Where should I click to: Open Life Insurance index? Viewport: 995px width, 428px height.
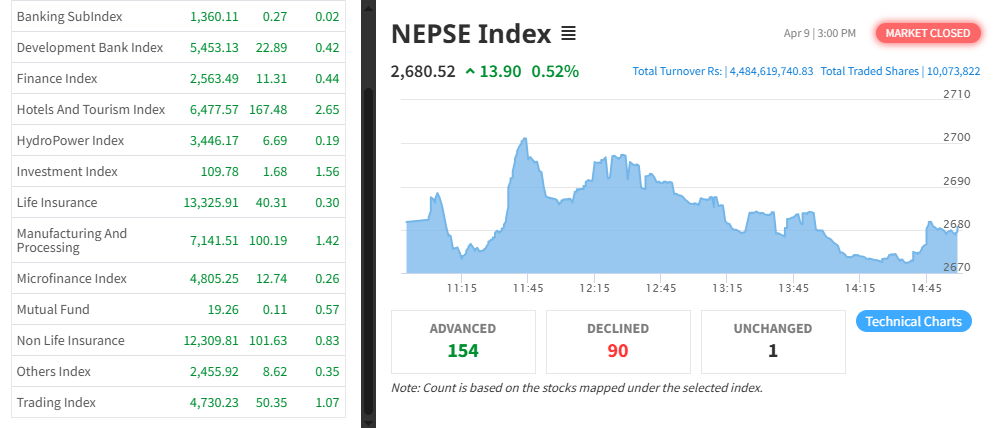57,202
